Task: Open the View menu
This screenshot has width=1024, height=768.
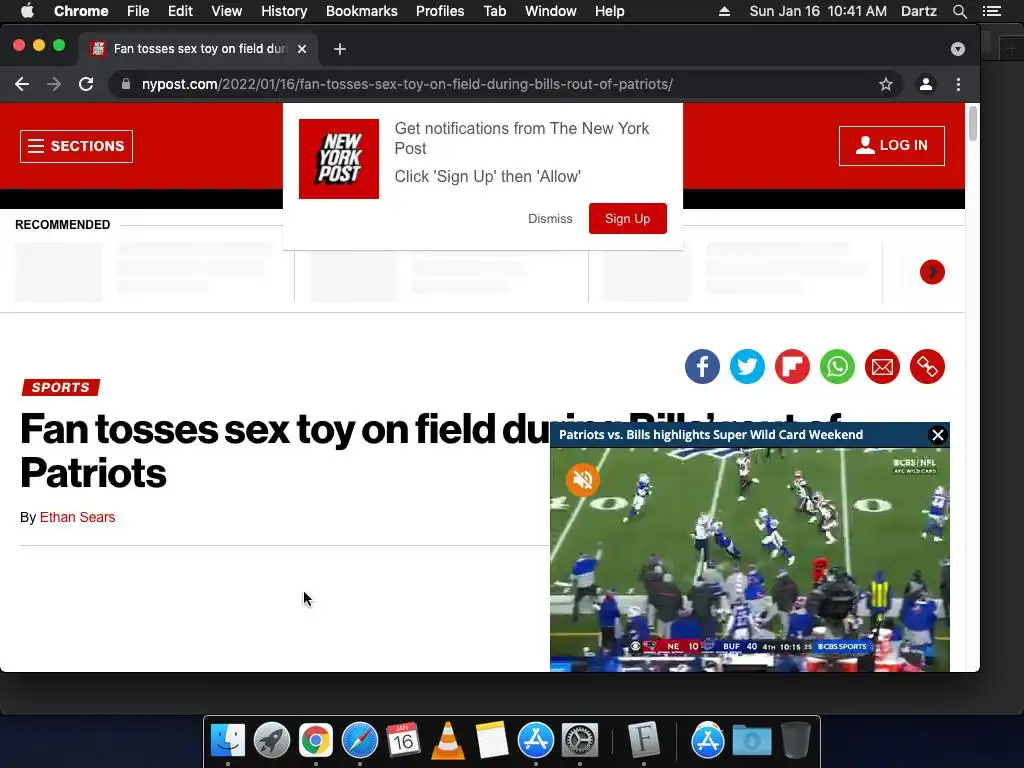Action: click(x=227, y=11)
